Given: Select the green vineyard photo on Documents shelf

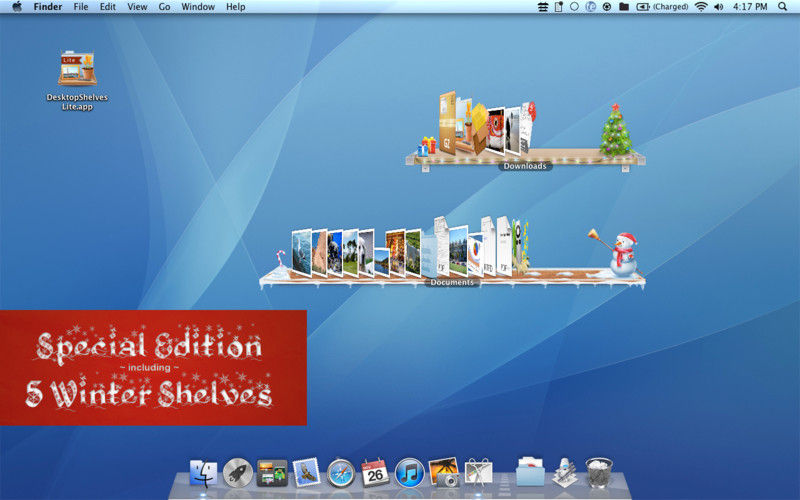Looking at the screenshot, I should (x=413, y=253).
